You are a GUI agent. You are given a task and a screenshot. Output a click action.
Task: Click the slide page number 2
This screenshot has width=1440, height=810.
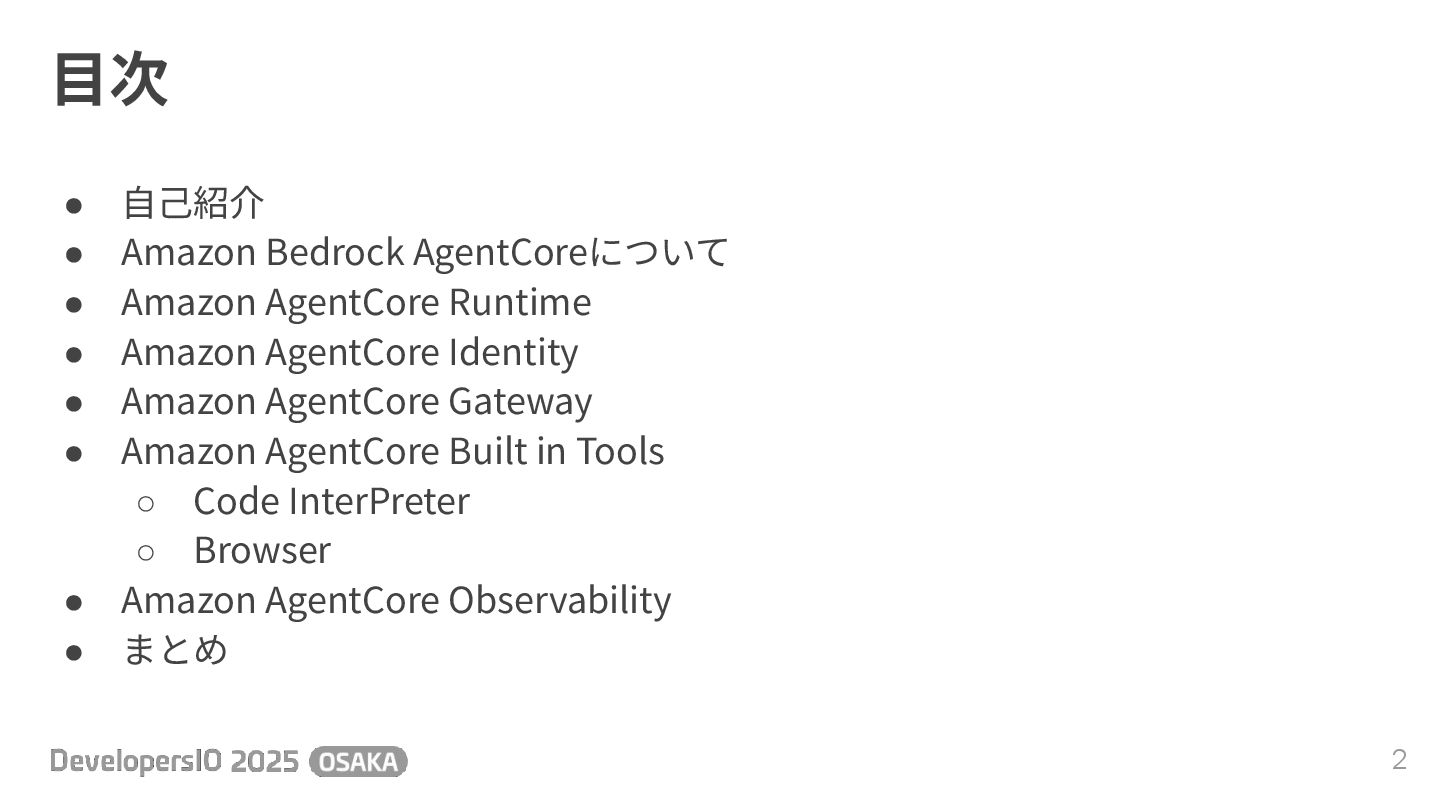1399,760
